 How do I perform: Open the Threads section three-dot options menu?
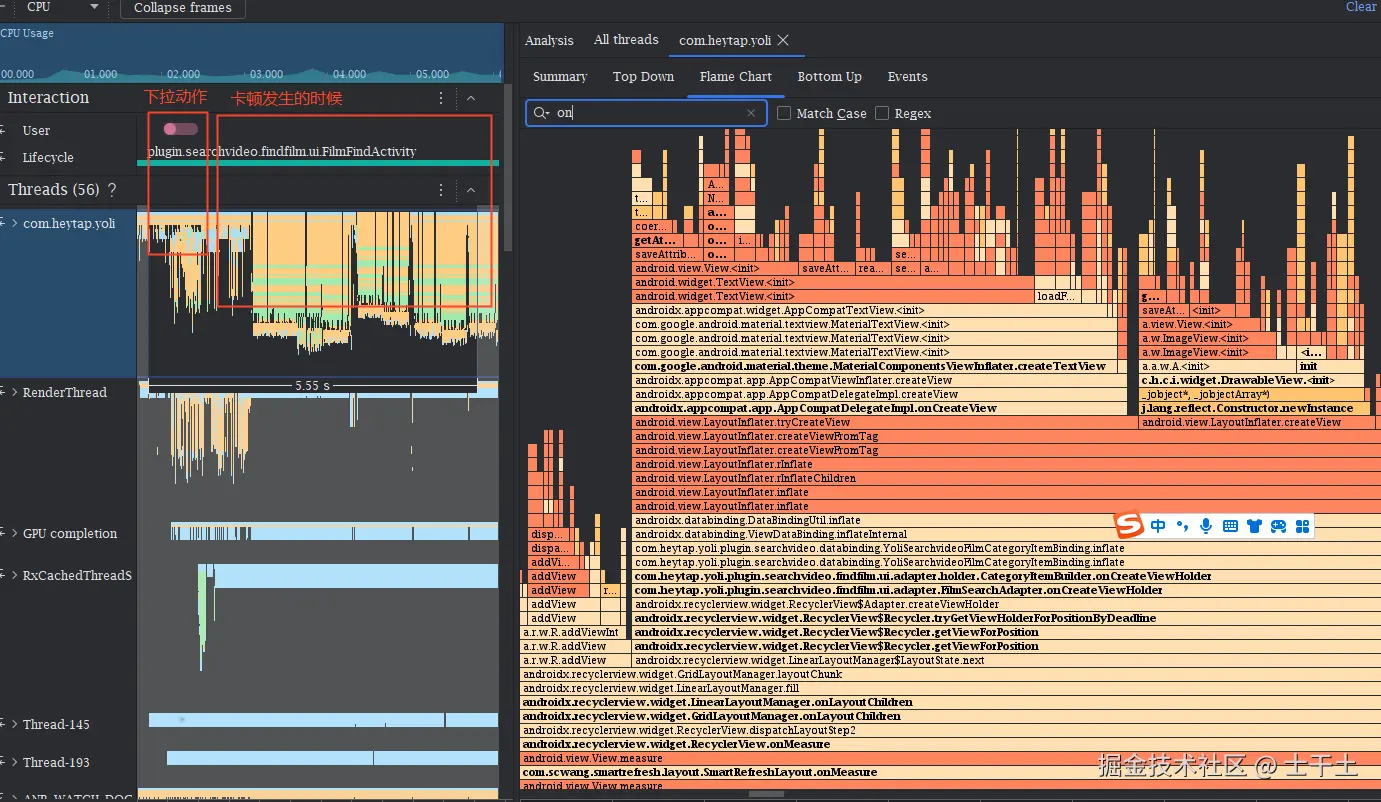click(441, 190)
